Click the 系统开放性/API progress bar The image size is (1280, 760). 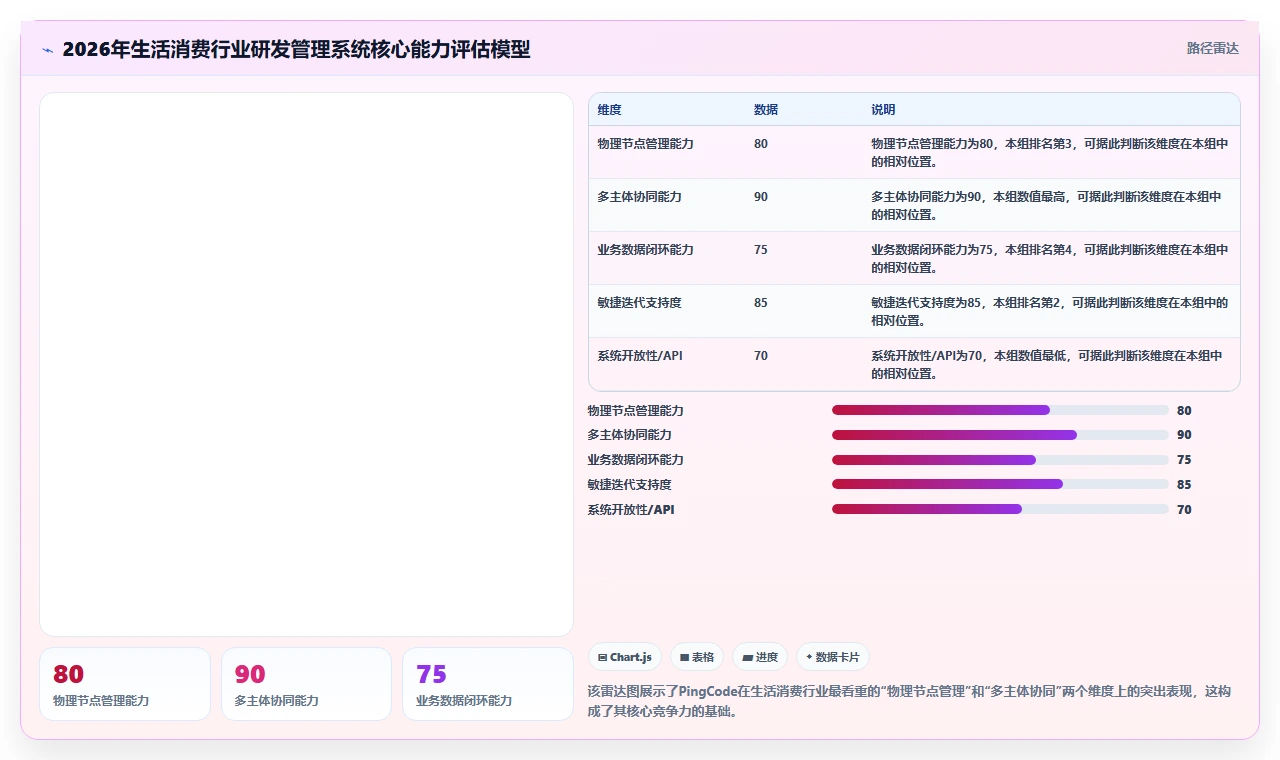pos(1000,509)
